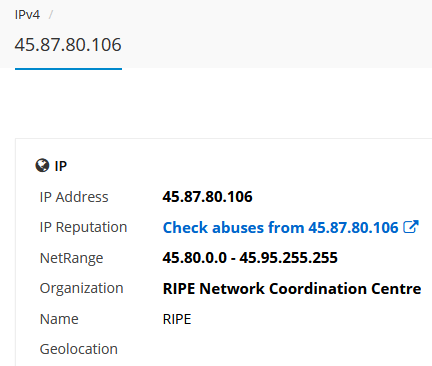Viewport: 432px width, 366px height.
Task: Select NetRange value 45.80.0.0 - 45.95.255.255
Action: 250,258
